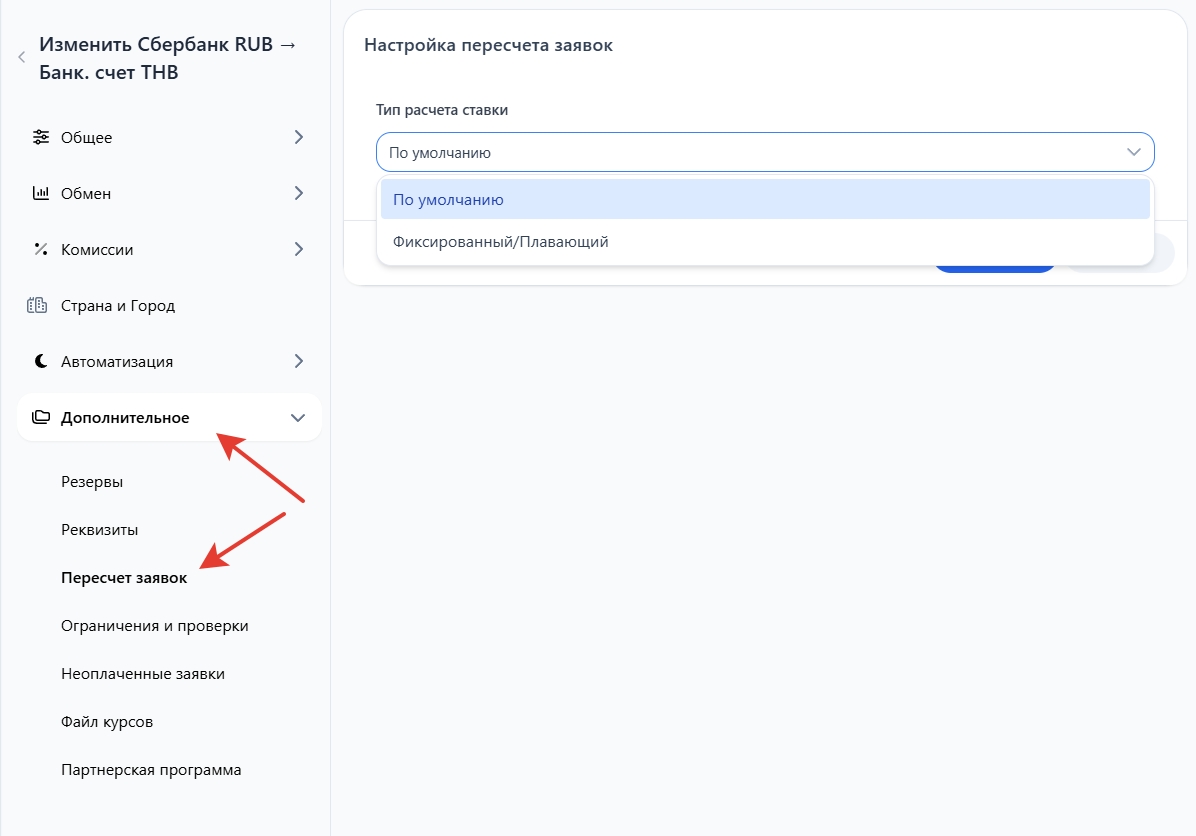This screenshot has width=1196, height=836.
Task: Close the Тип расчета ставки dropdown arrow
Action: point(1133,152)
